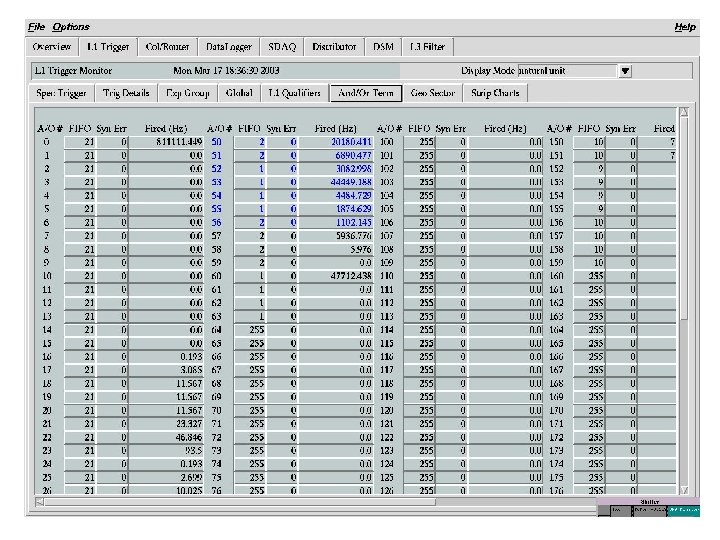Select the L1 Trigger tab
This screenshot has height=540, width=720.
click(x=108, y=47)
